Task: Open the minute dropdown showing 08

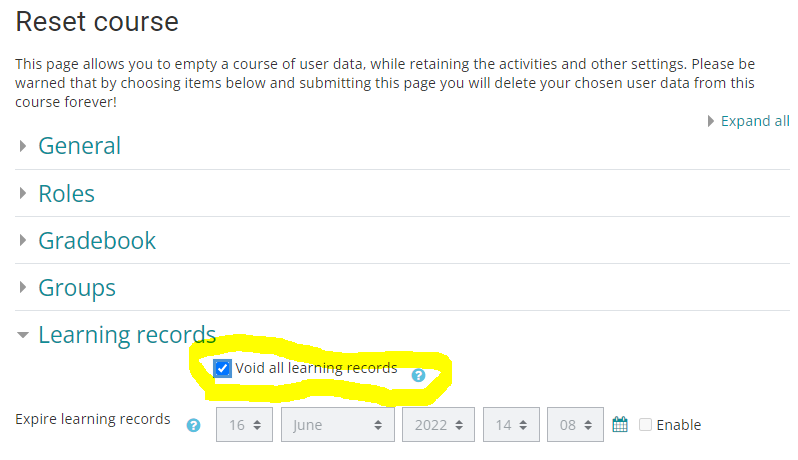Action: (575, 425)
